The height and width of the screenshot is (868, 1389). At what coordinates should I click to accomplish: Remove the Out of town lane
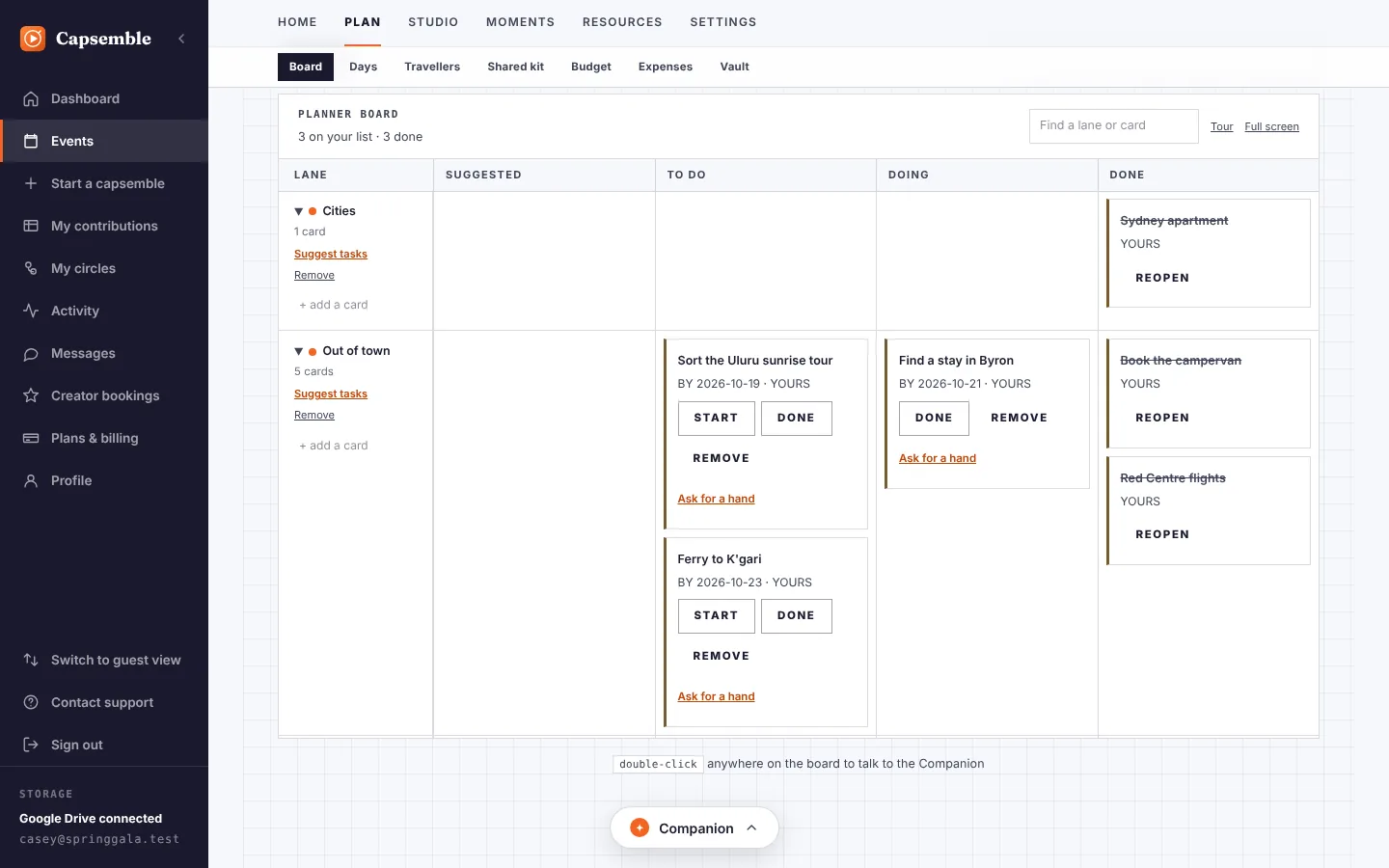point(314,415)
